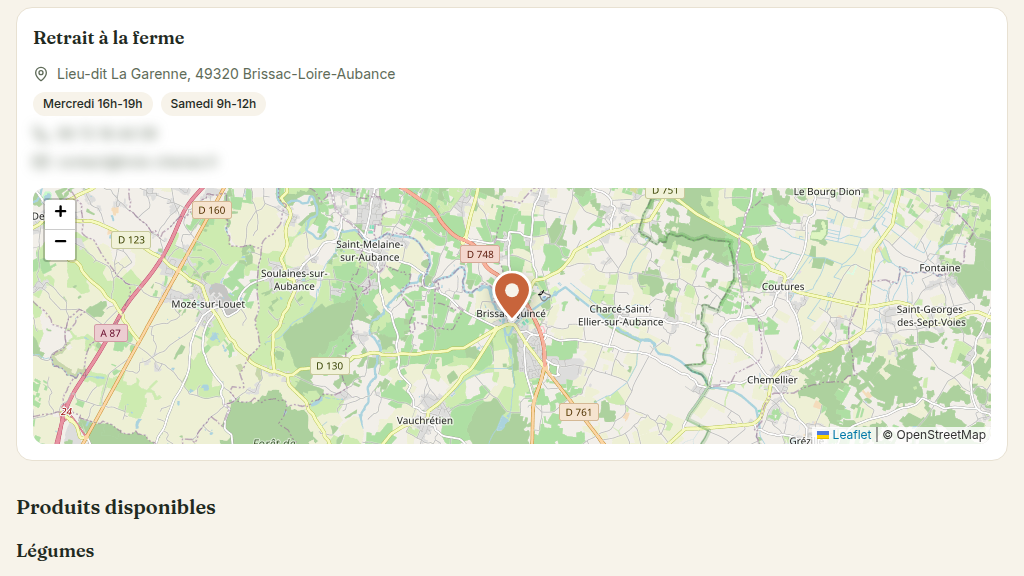Click Saint-Georges-des-Sept-Voies on the map
The image size is (1024, 576).
pos(931,316)
